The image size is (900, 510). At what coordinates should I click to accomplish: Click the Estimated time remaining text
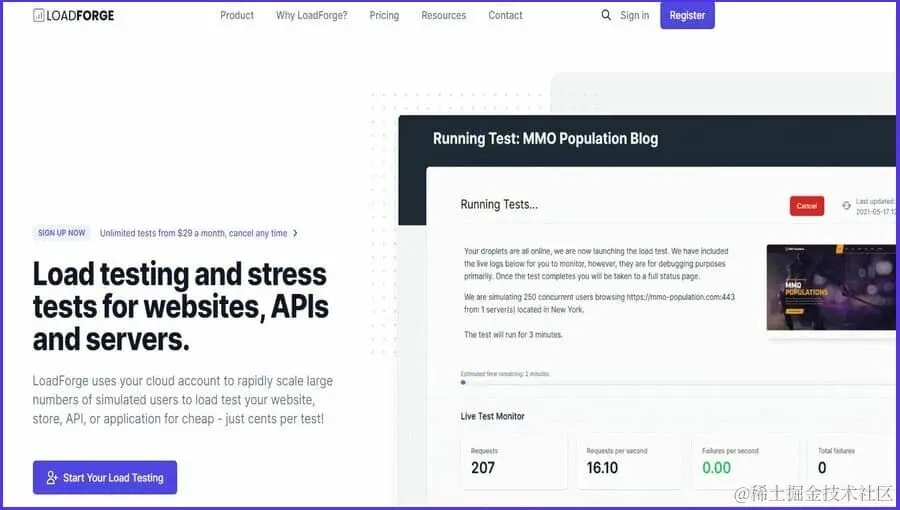point(505,374)
